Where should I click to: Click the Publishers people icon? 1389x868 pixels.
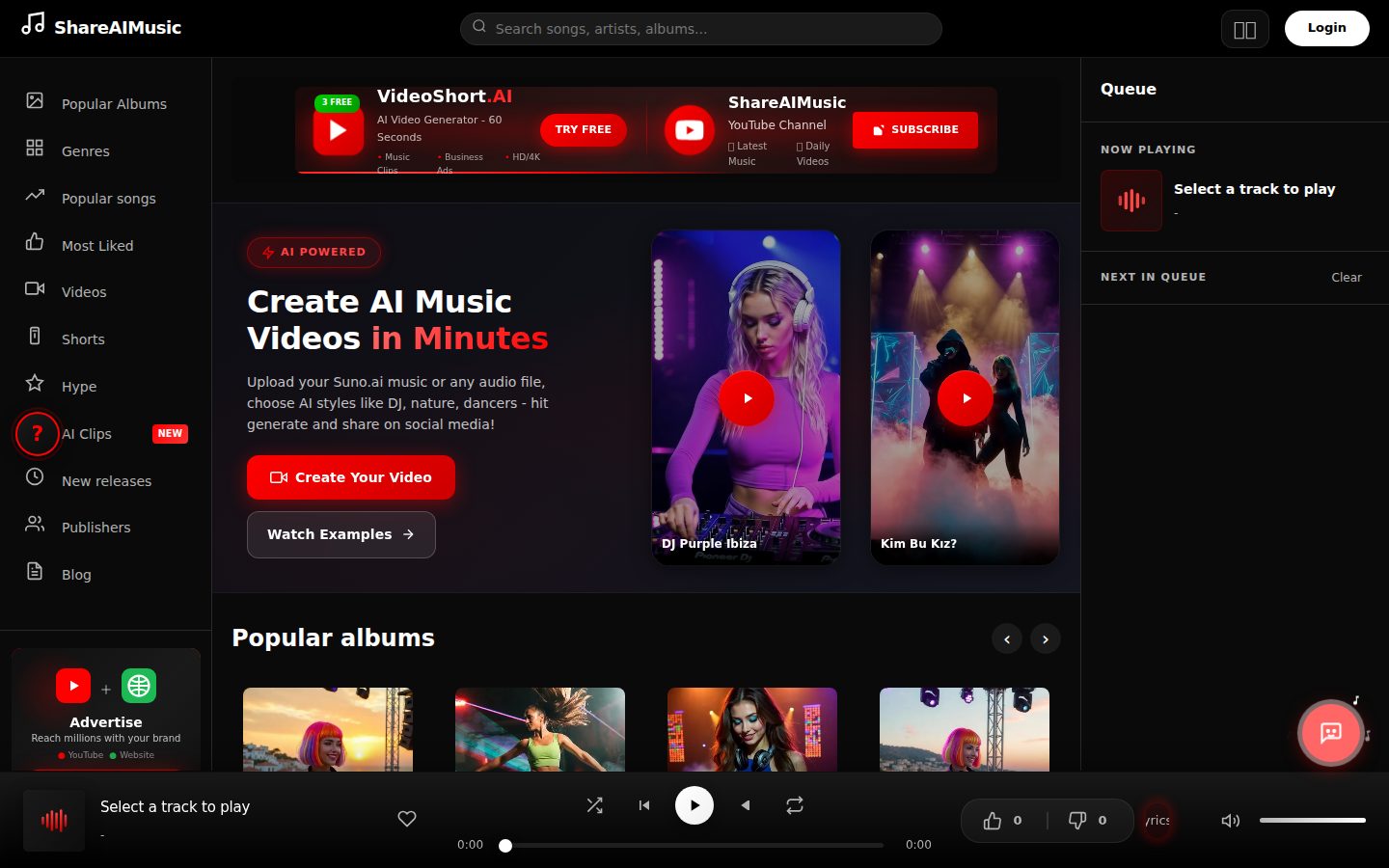[x=35, y=525]
